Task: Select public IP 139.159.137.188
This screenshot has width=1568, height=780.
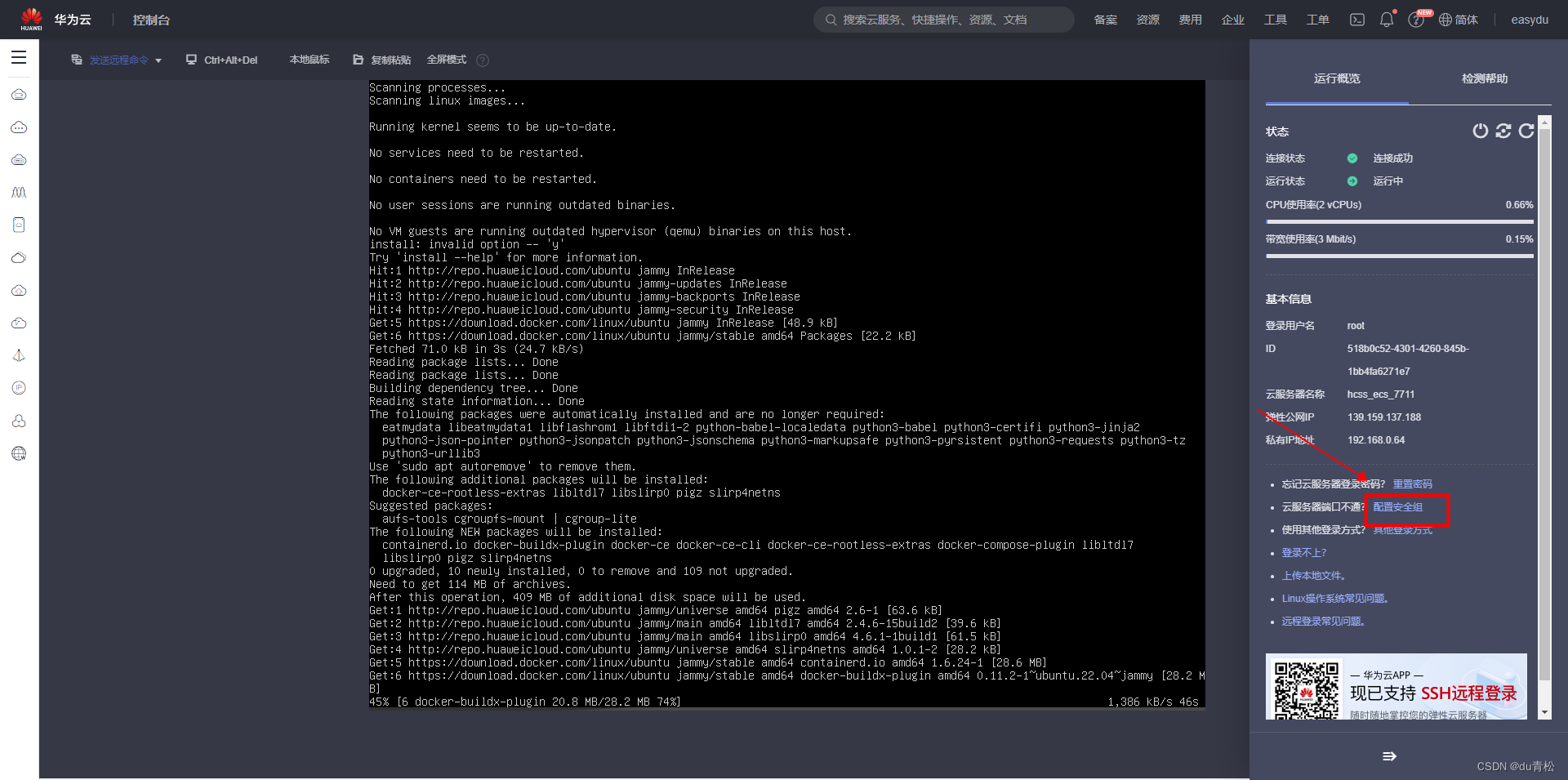Action: point(1384,417)
